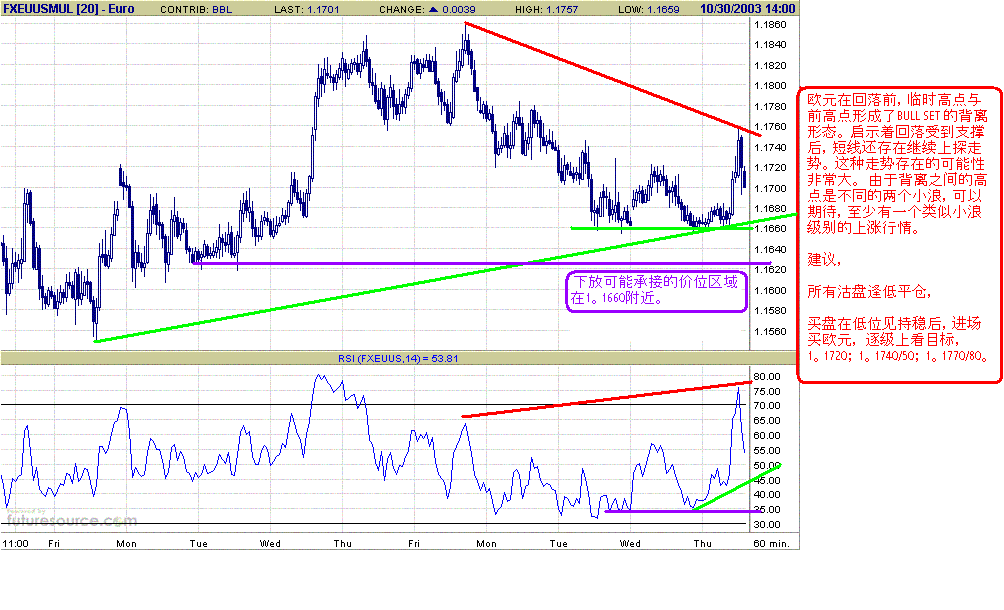
Task: Click the red 欧元在回落前 commentary box
Action: [899, 235]
